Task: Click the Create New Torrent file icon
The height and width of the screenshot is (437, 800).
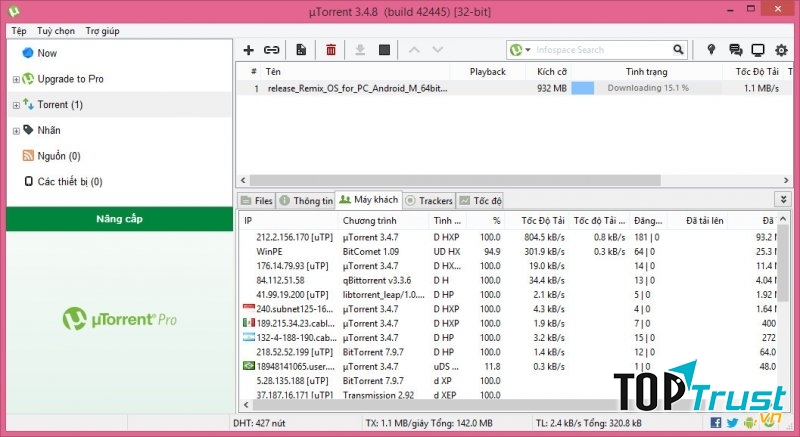Action: [x=301, y=50]
